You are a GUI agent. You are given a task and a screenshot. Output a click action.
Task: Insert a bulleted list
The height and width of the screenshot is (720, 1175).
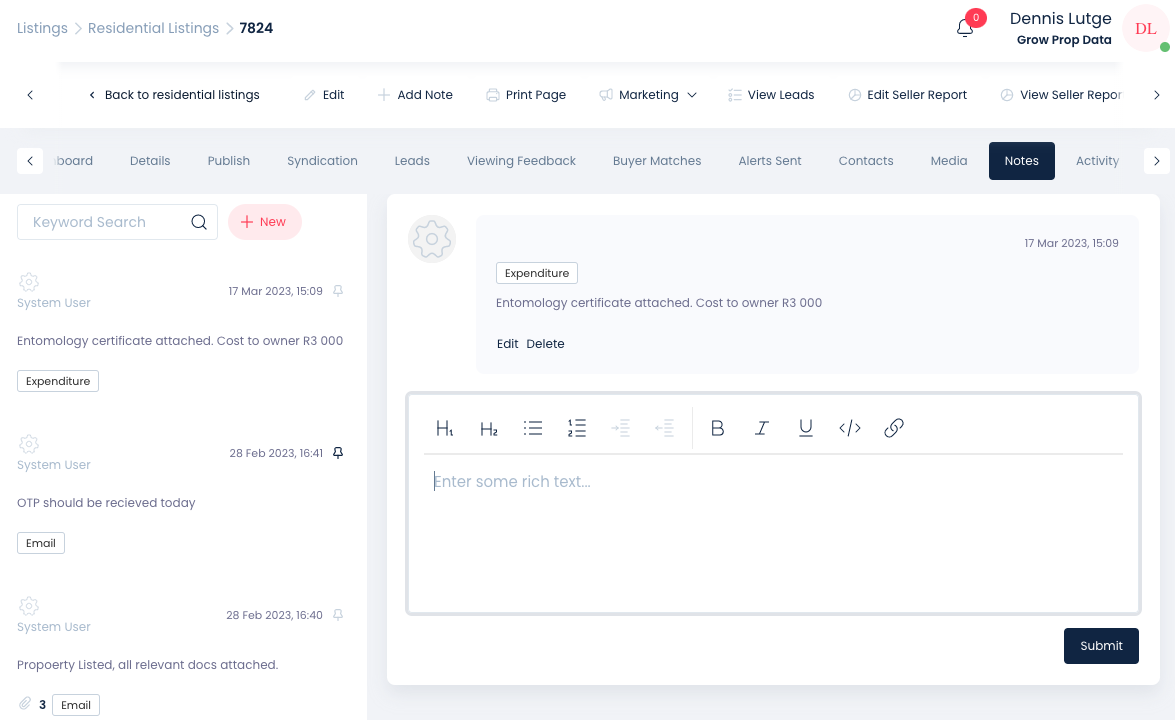click(533, 428)
